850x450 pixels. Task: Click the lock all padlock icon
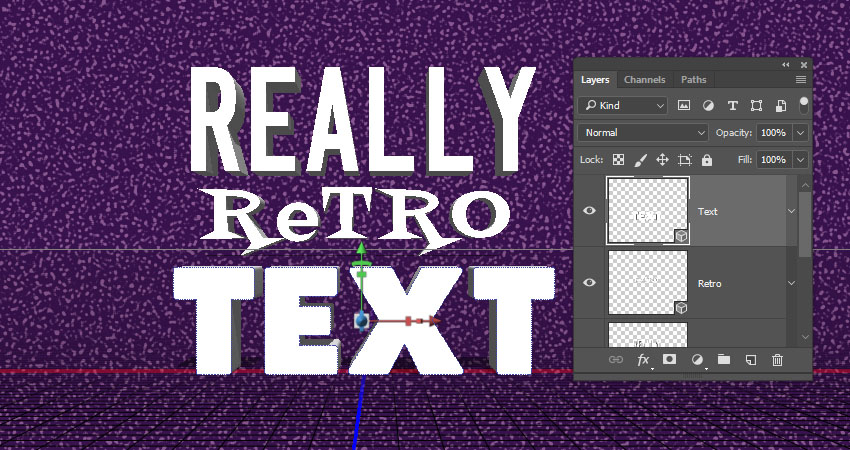point(707,160)
